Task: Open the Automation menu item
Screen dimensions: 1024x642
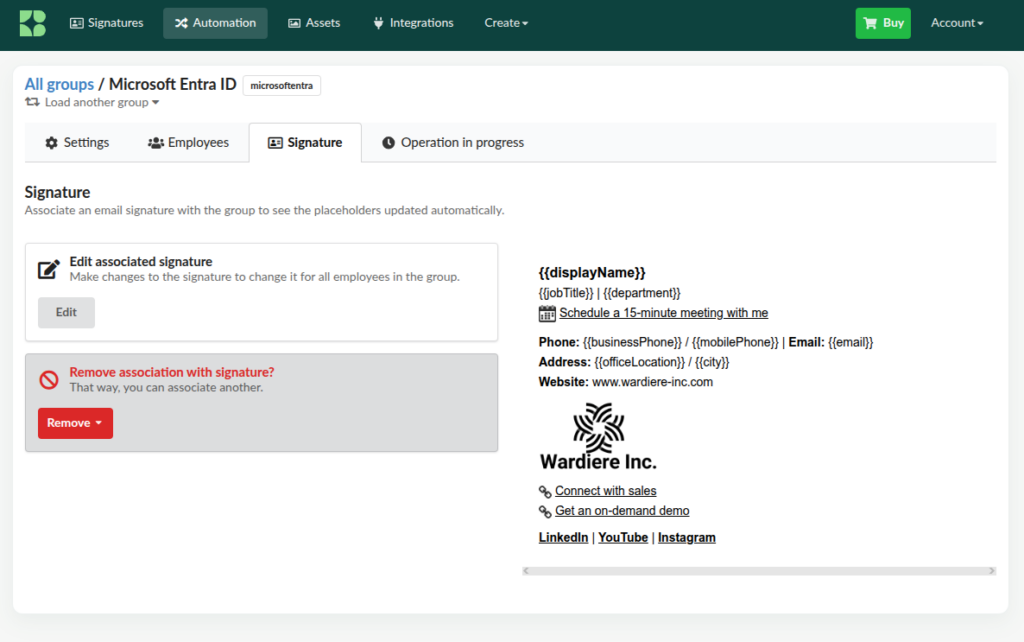Action: (215, 23)
